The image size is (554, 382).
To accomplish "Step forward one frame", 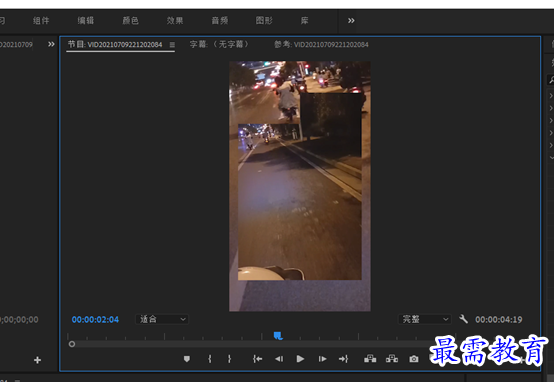I will (322, 359).
